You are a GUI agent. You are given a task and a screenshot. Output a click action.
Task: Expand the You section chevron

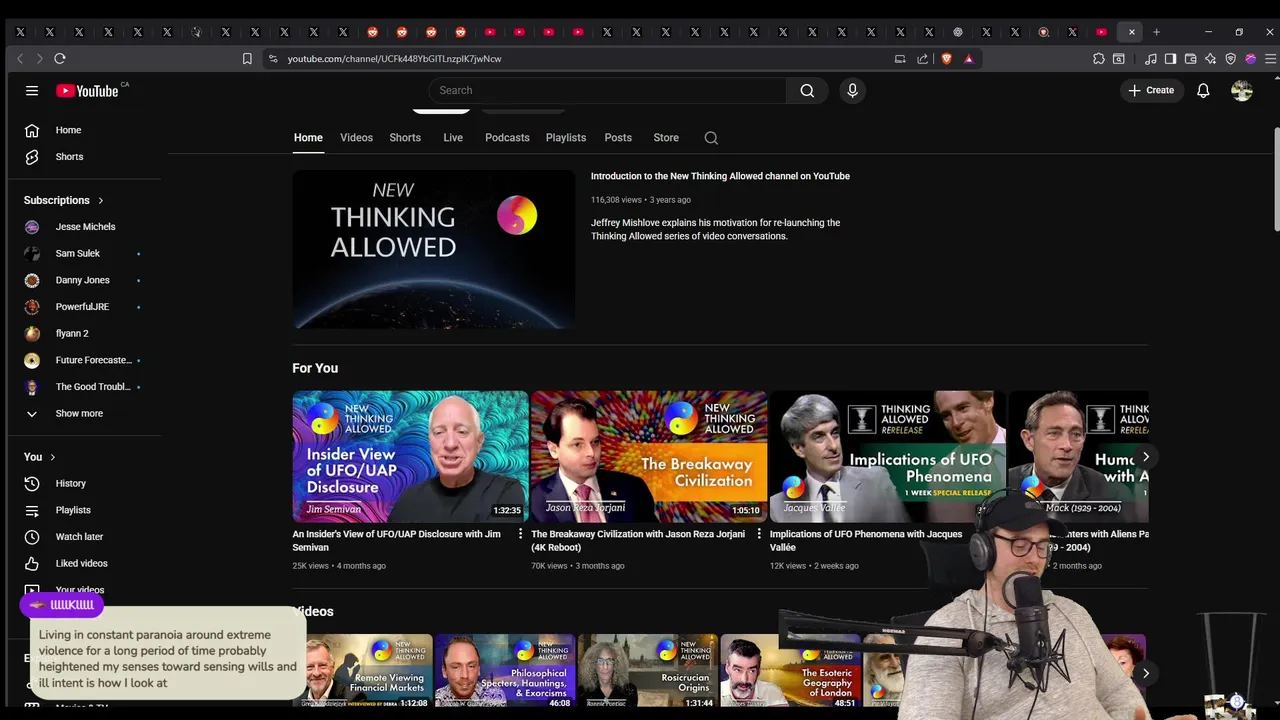click(52, 457)
